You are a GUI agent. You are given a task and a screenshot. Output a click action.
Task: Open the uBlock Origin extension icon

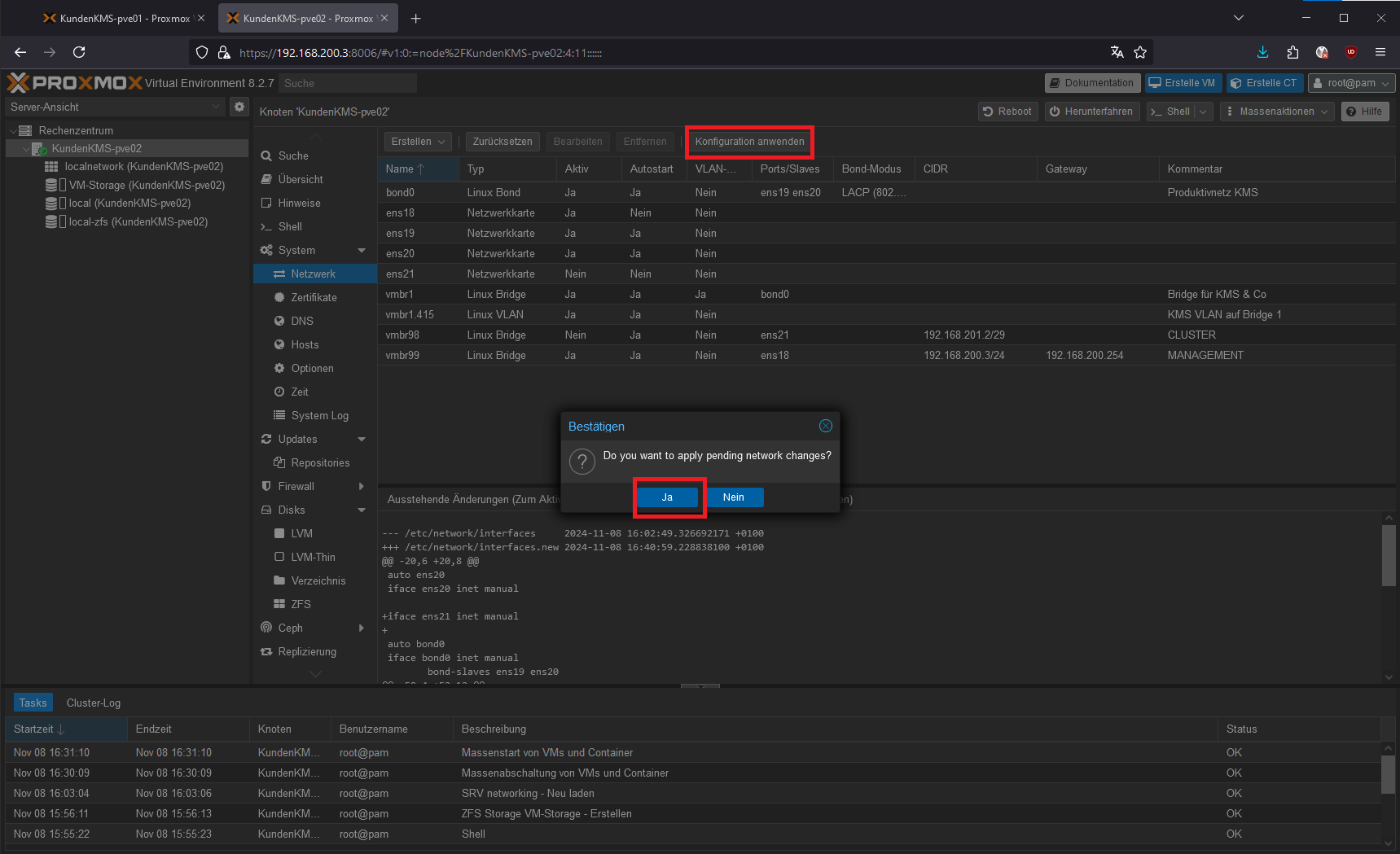1350,52
